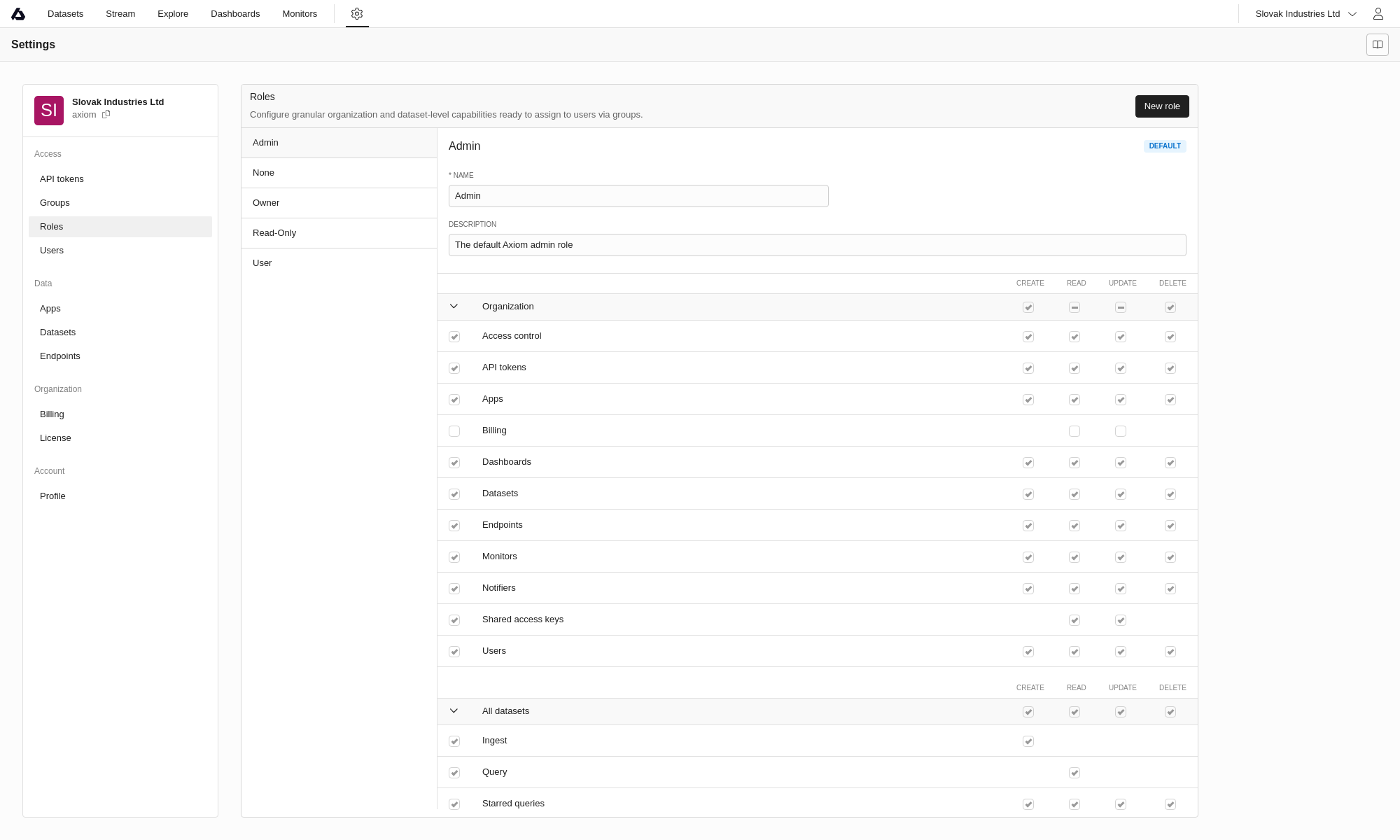Click the New role button
This screenshot has width=1400, height=840.
click(x=1162, y=106)
